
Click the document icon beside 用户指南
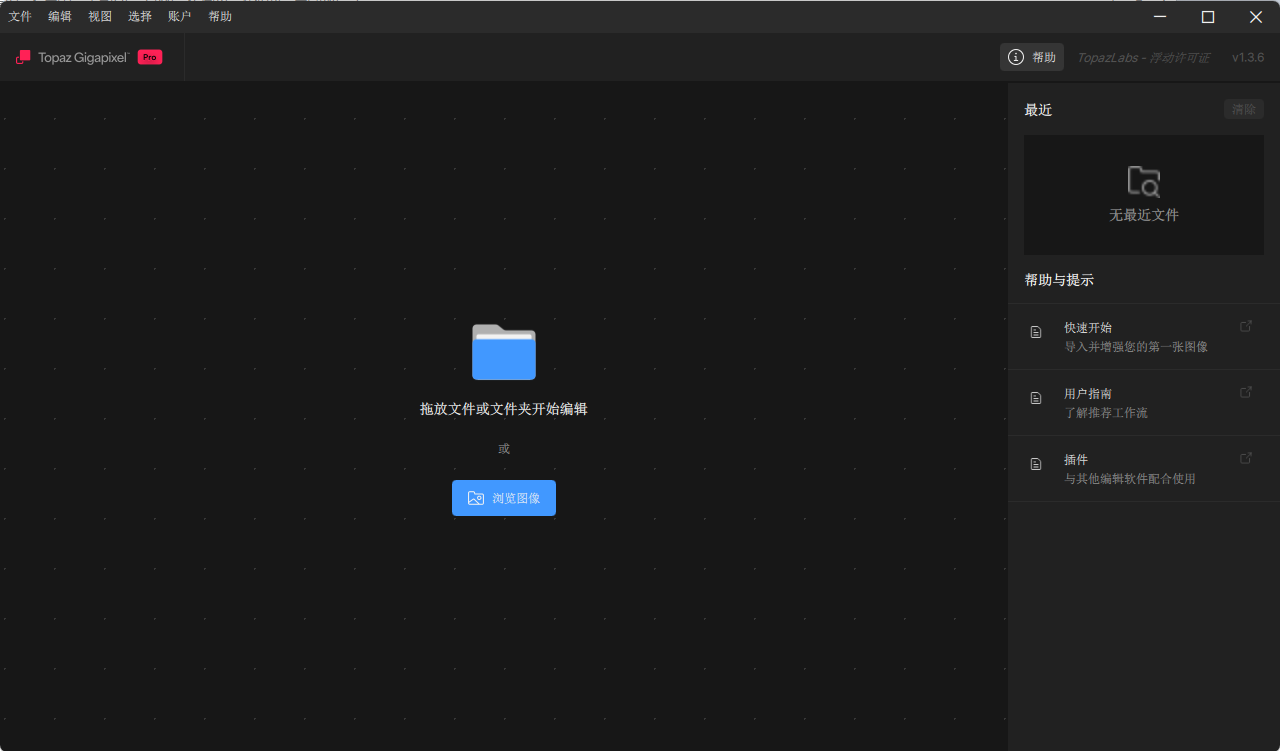click(1036, 398)
